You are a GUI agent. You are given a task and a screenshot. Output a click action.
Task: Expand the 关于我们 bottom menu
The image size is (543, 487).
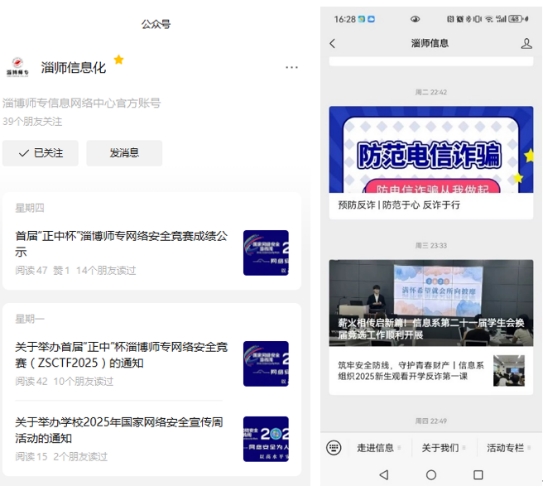(x=443, y=448)
